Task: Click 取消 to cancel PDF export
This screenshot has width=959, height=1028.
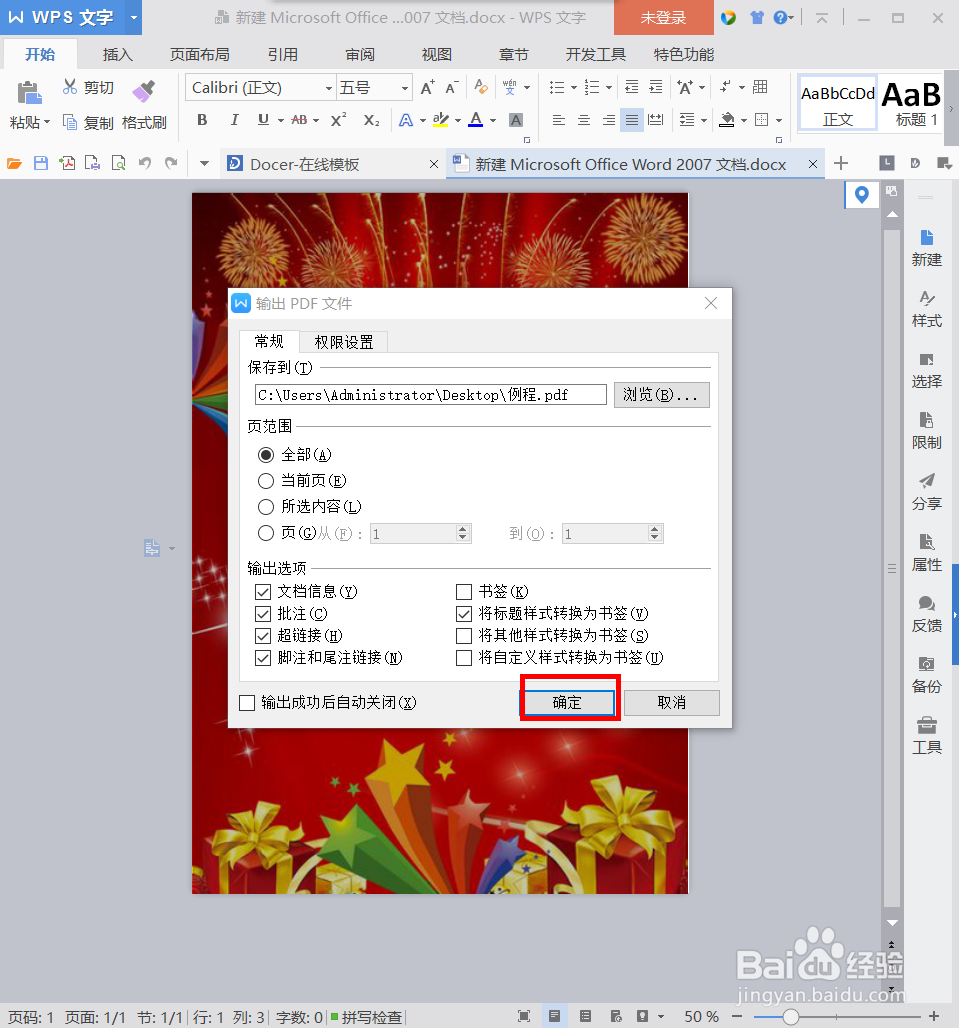Action: pos(671,703)
